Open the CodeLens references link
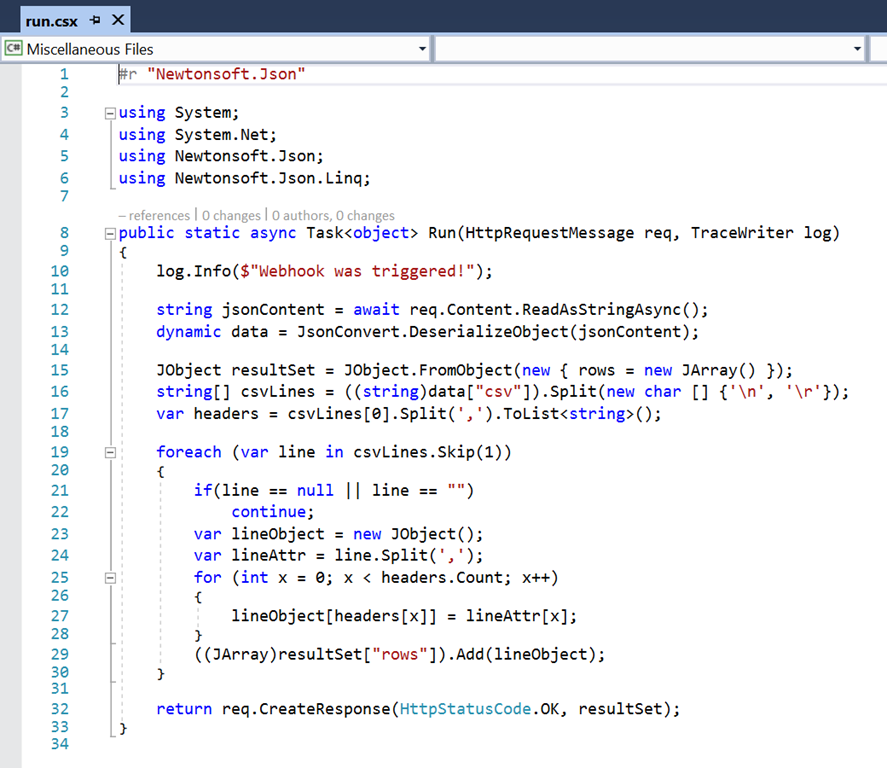Image resolution: width=887 pixels, height=768 pixels. point(153,215)
